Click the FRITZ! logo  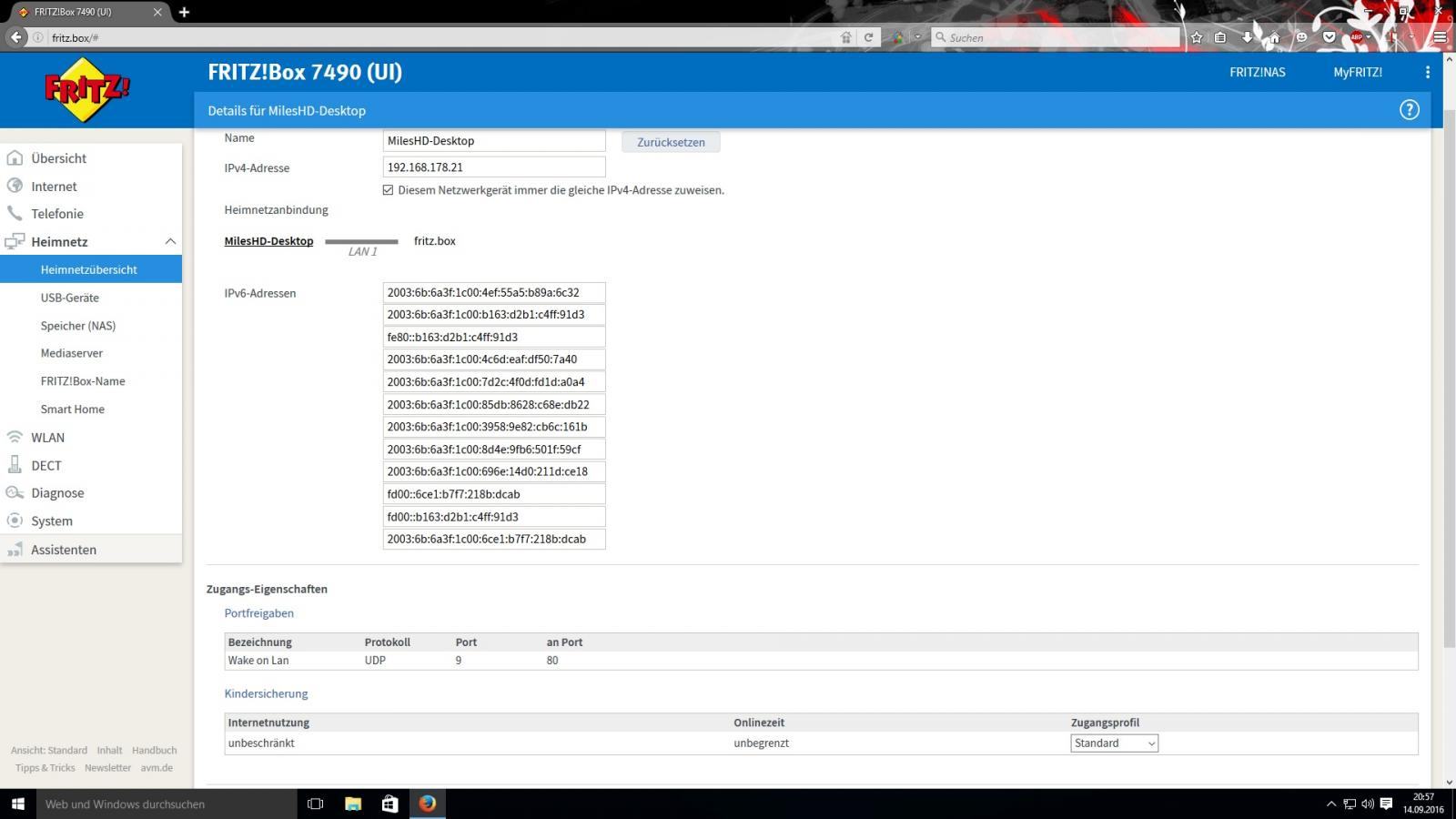[87, 89]
